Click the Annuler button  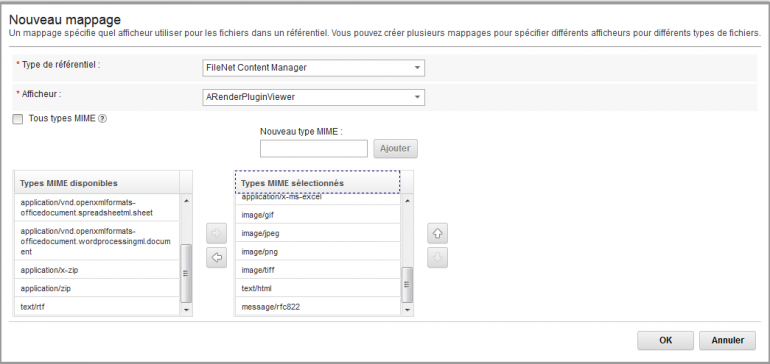coord(727,340)
